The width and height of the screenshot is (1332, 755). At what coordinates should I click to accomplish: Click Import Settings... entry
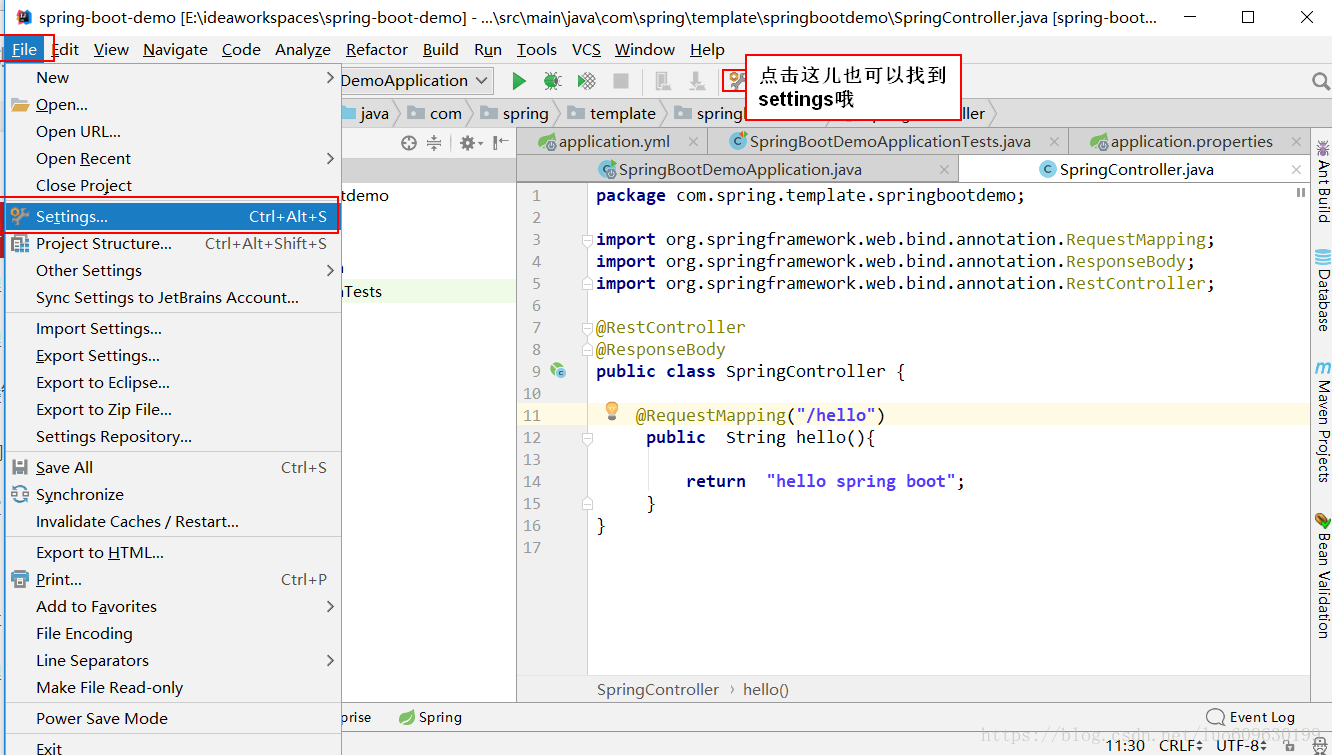[x=174, y=328]
